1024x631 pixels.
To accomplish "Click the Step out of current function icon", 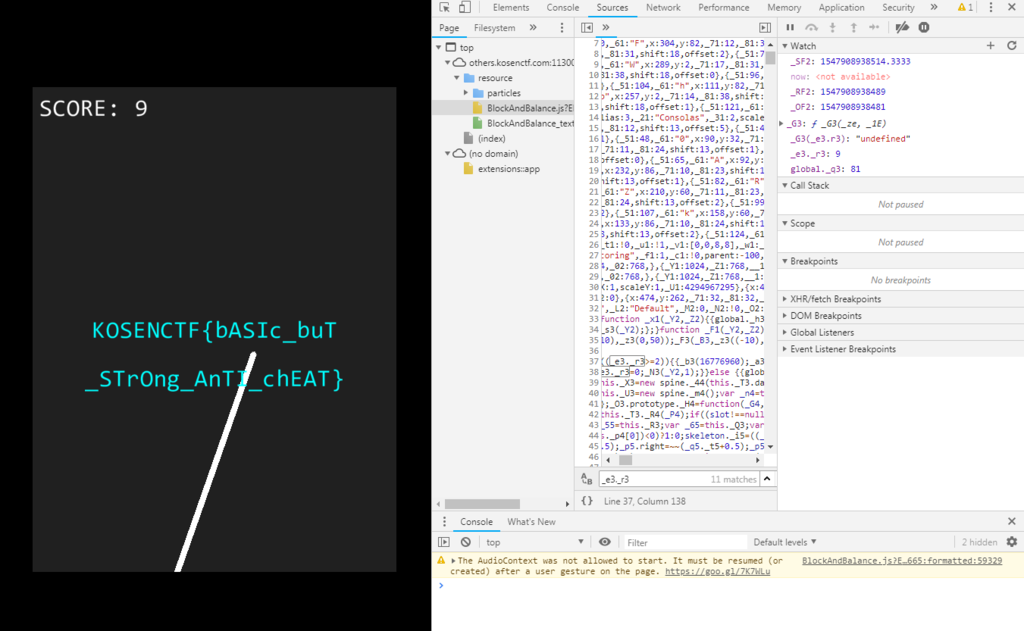I will coord(854,27).
